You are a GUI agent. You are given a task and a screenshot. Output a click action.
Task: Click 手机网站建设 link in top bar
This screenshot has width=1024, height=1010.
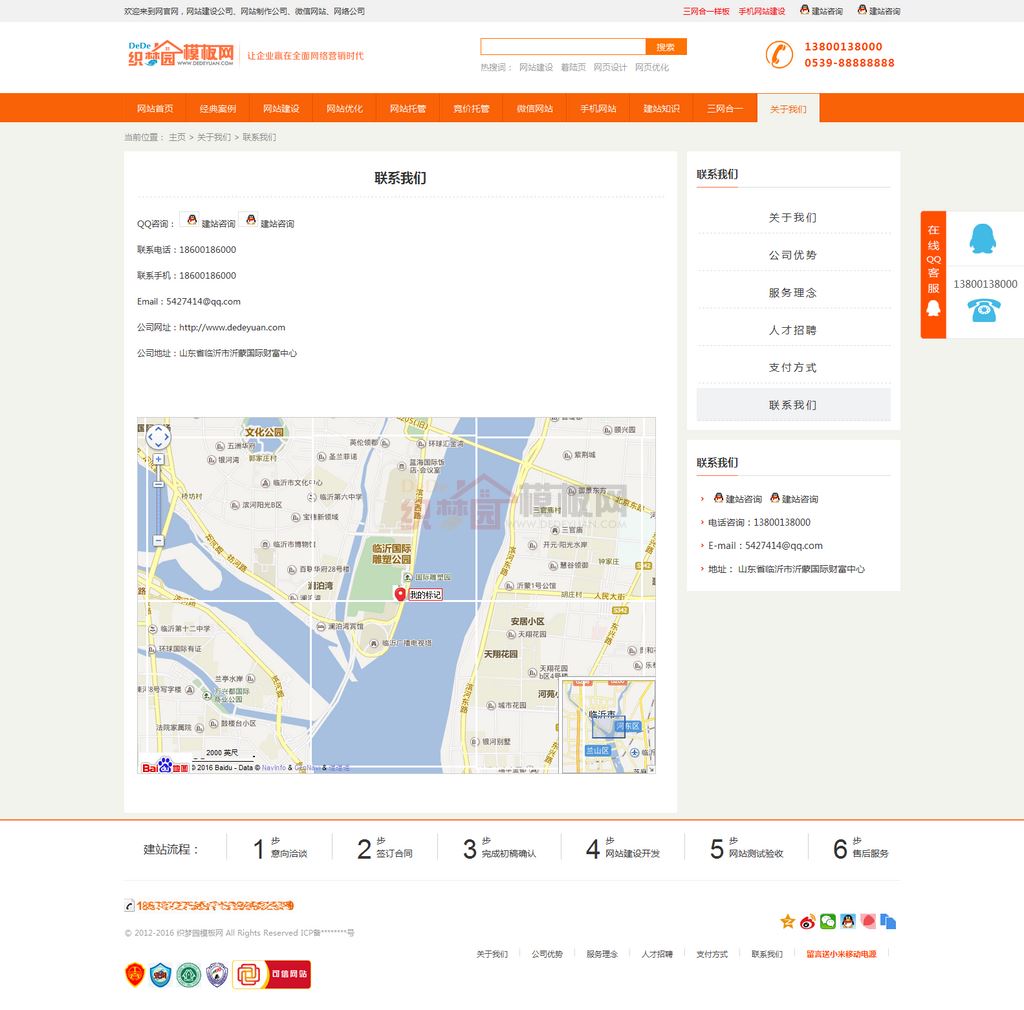tap(762, 11)
